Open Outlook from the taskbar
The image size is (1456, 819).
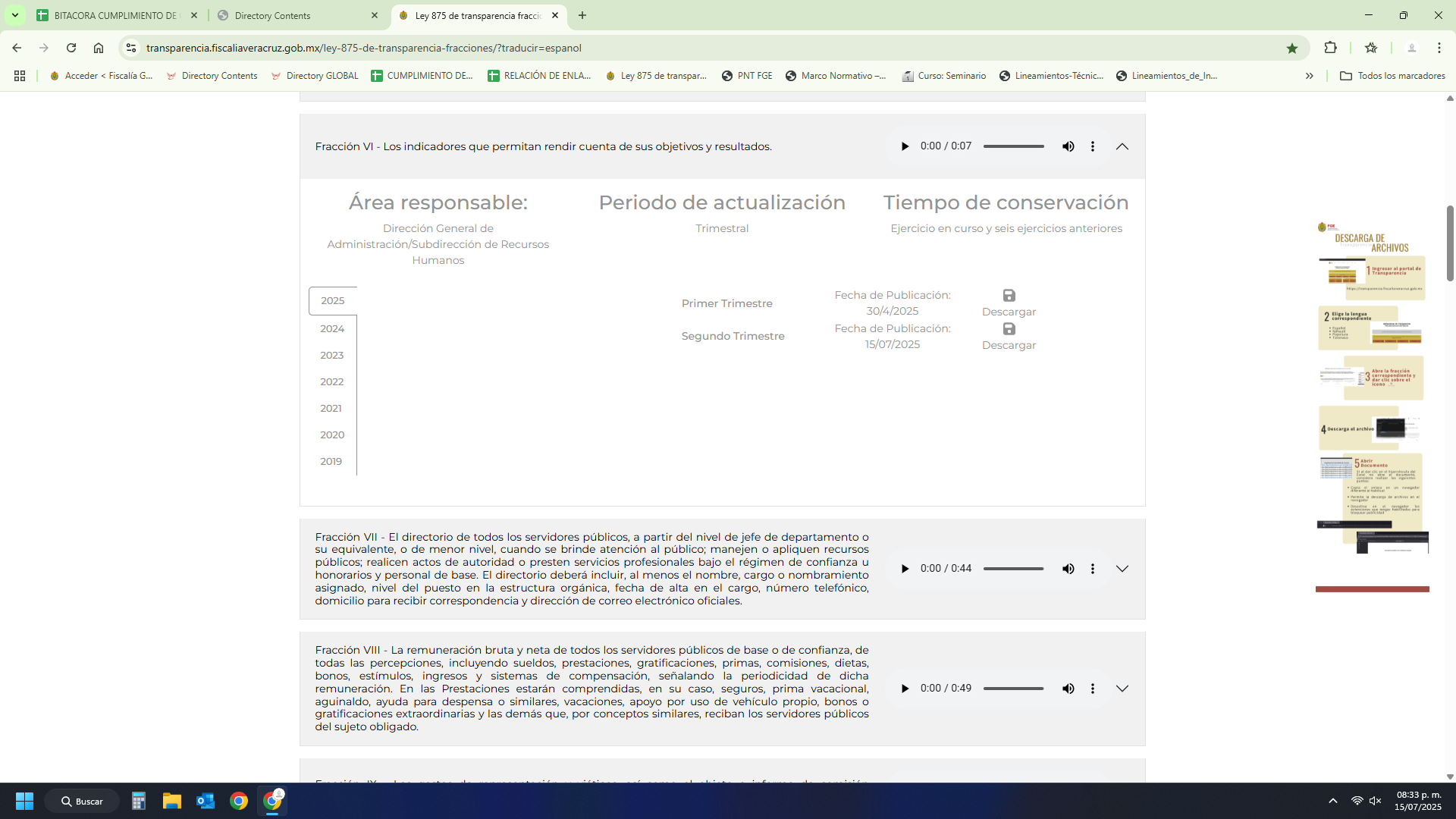coord(206,801)
